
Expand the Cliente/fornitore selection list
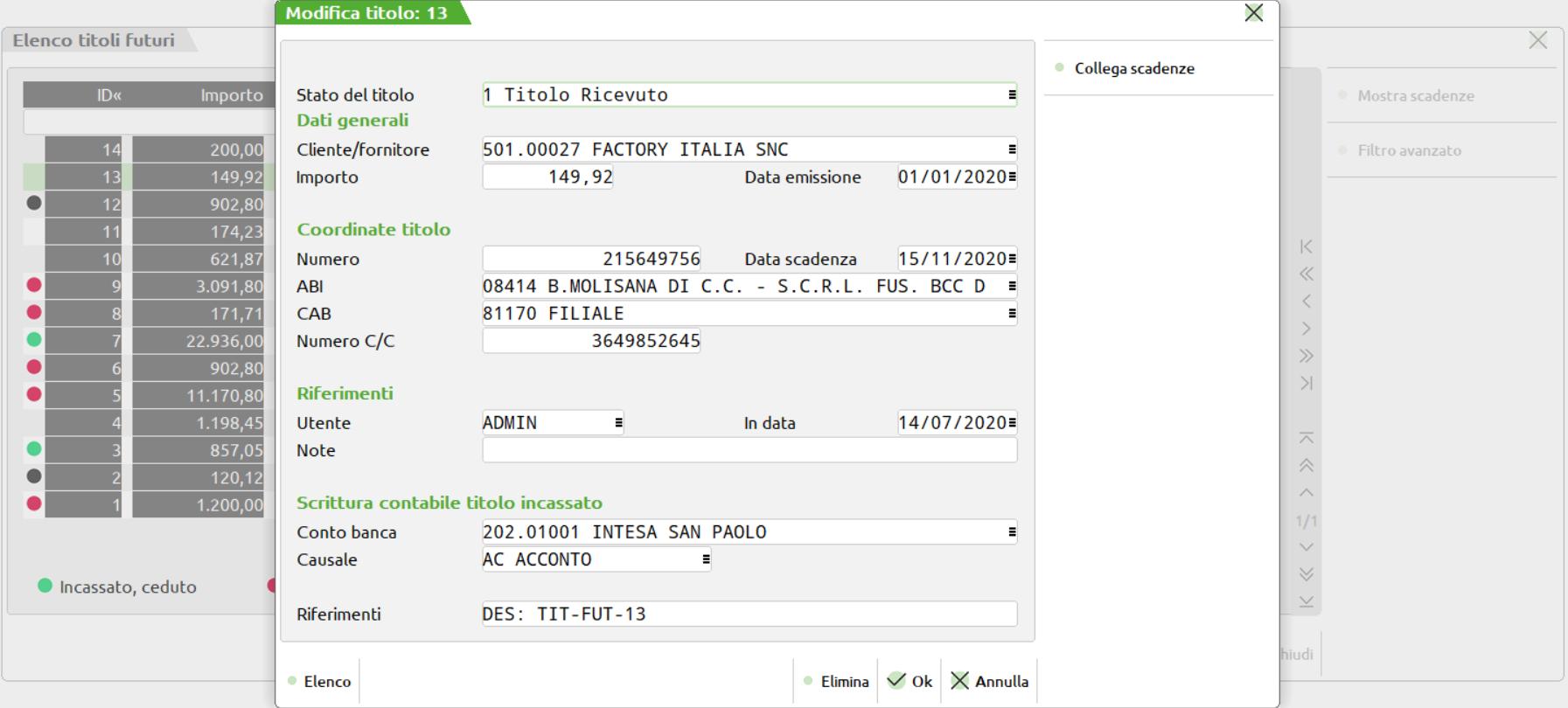[x=1012, y=149]
